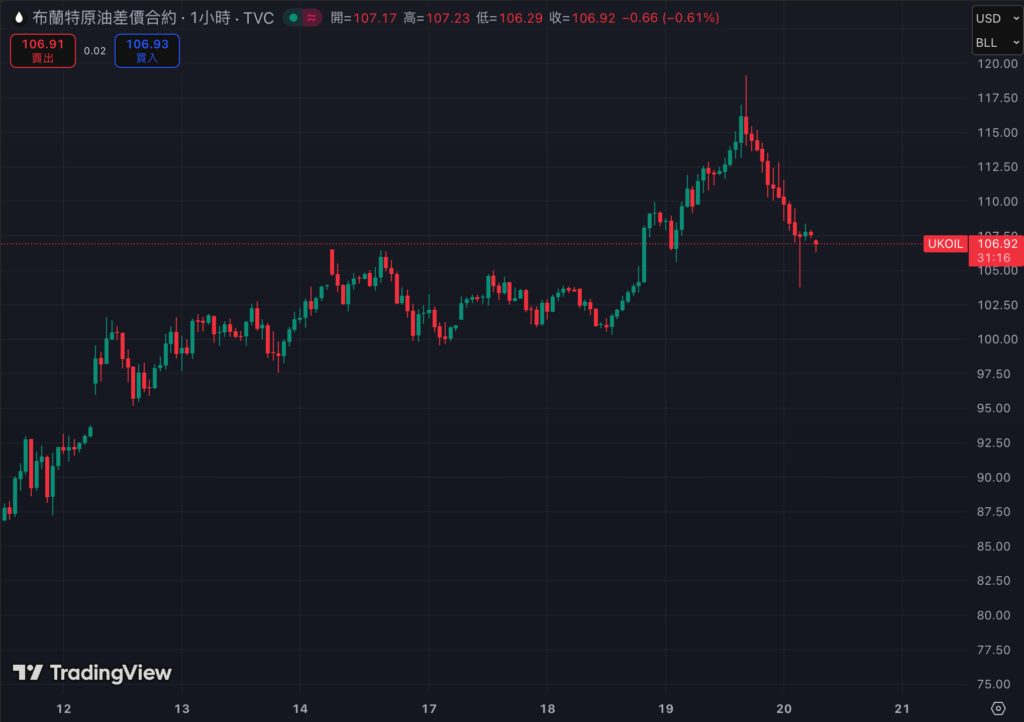Image resolution: width=1024 pixels, height=722 pixels.
Task: Click the date 13 on time axis
Action: coord(182,708)
